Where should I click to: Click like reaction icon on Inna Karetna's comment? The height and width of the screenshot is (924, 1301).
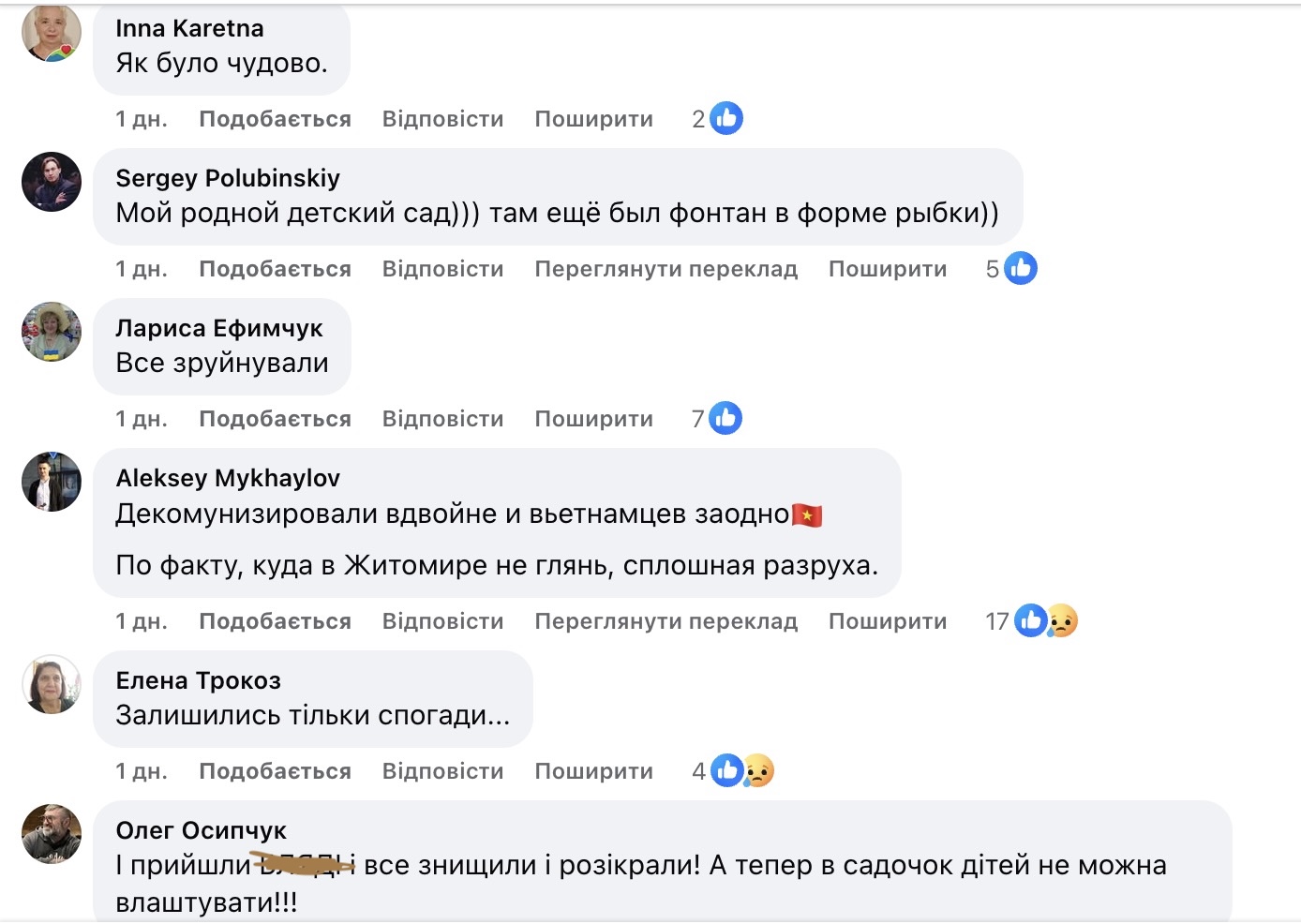click(x=726, y=119)
